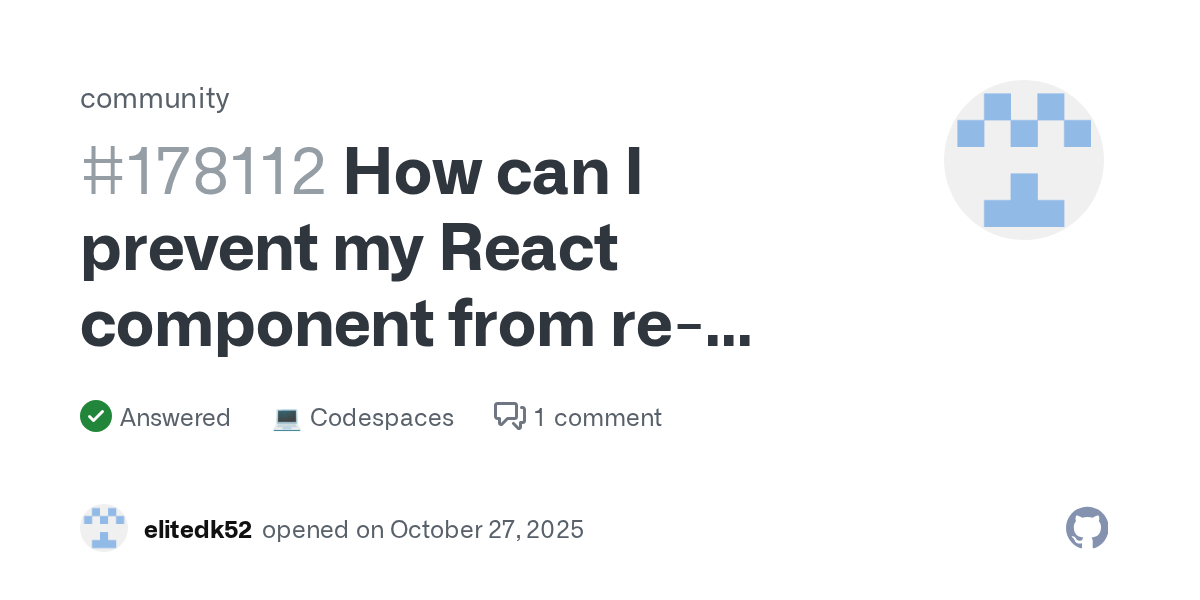Open the "1 comment" count text
The image size is (1200, 600).
point(597,417)
